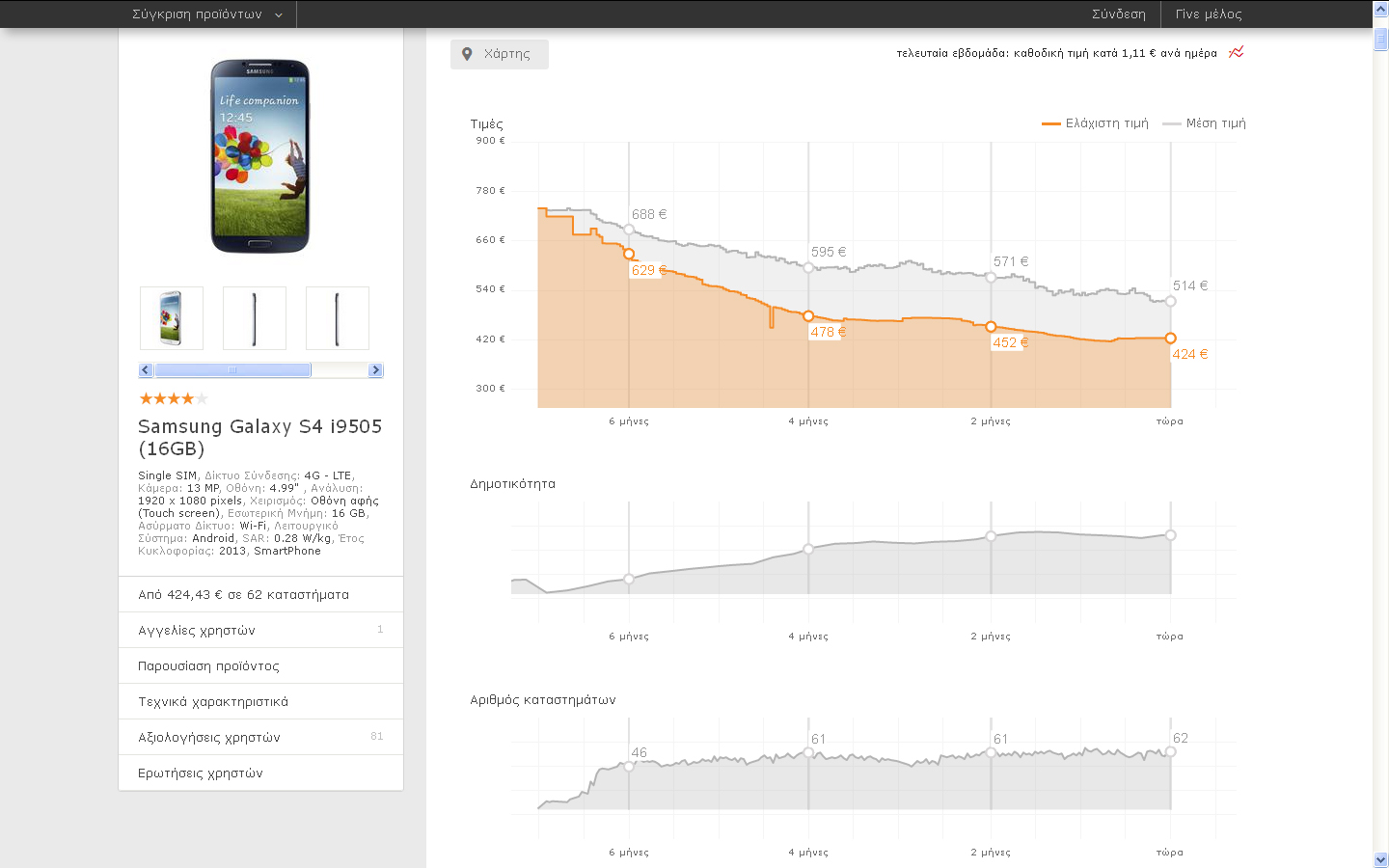Viewport: 1389px width, 868px height.
Task: Open Αξιολογήσεις χρηστών section
Action: point(260,737)
